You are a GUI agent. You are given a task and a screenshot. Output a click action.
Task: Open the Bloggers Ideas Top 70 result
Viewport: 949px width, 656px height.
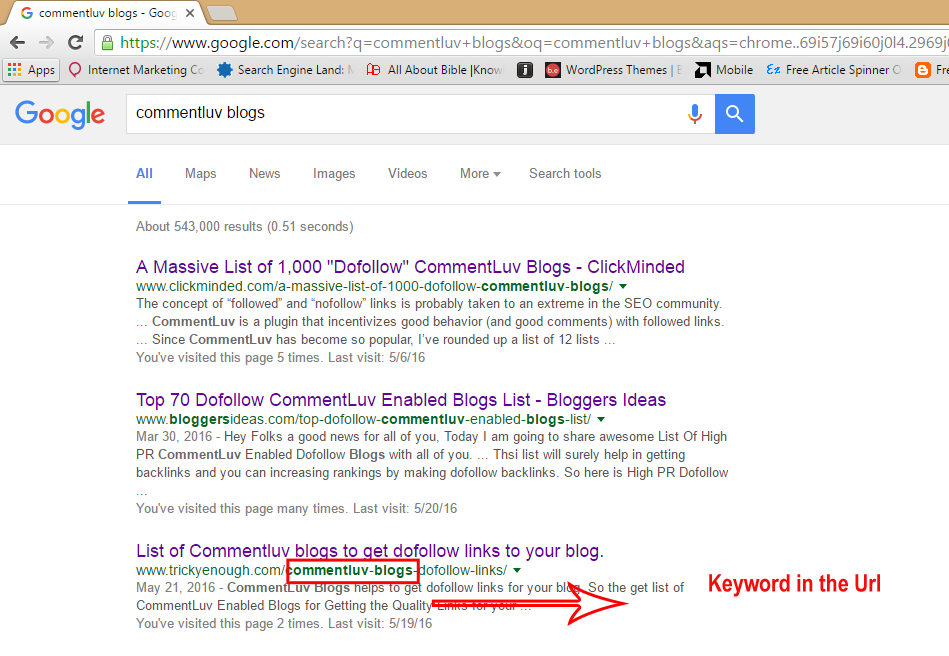401,400
